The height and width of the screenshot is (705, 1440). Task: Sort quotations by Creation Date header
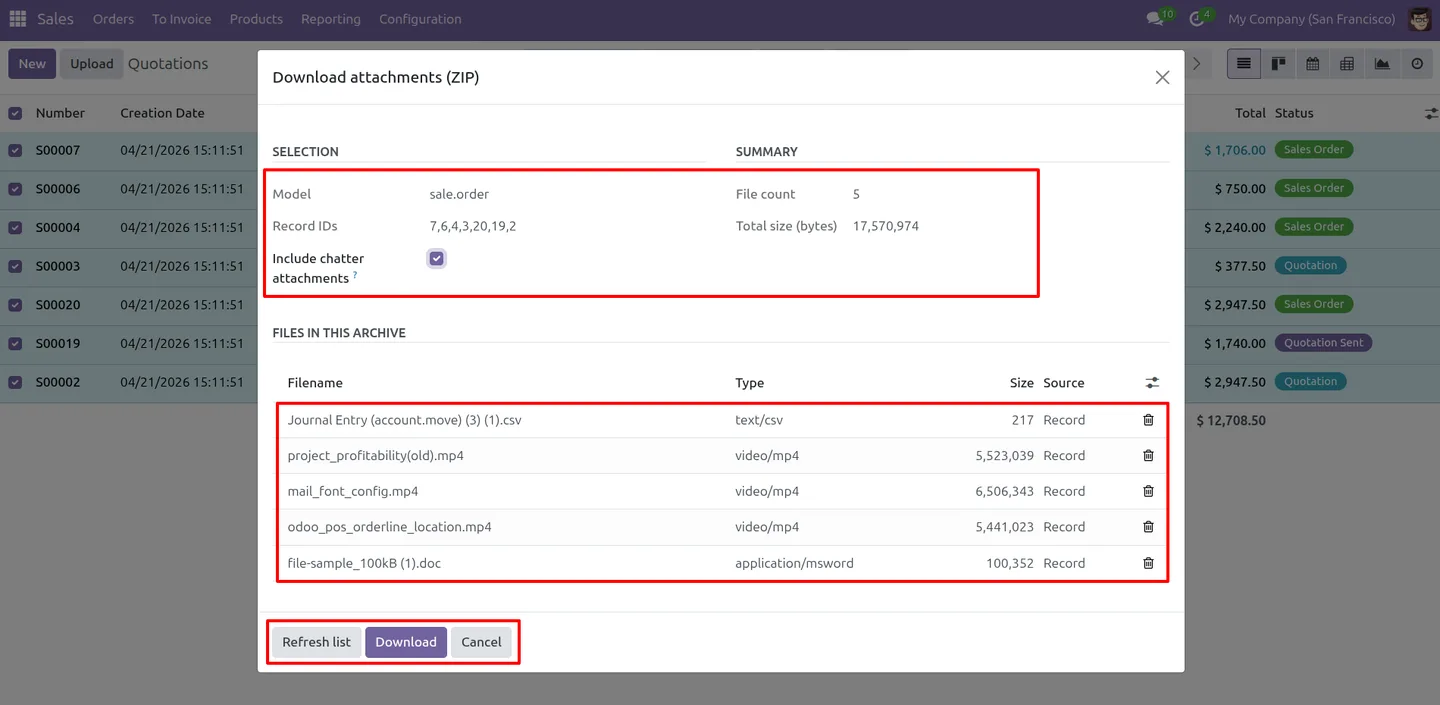pyautogui.click(x=162, y=114)
